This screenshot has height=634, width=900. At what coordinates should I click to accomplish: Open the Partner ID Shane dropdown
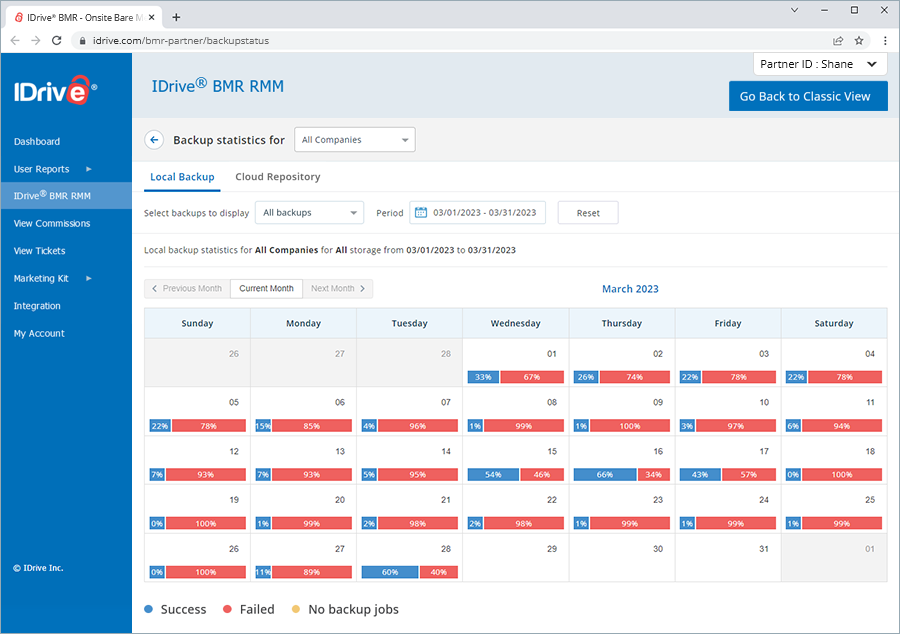(x=820, y=64)
